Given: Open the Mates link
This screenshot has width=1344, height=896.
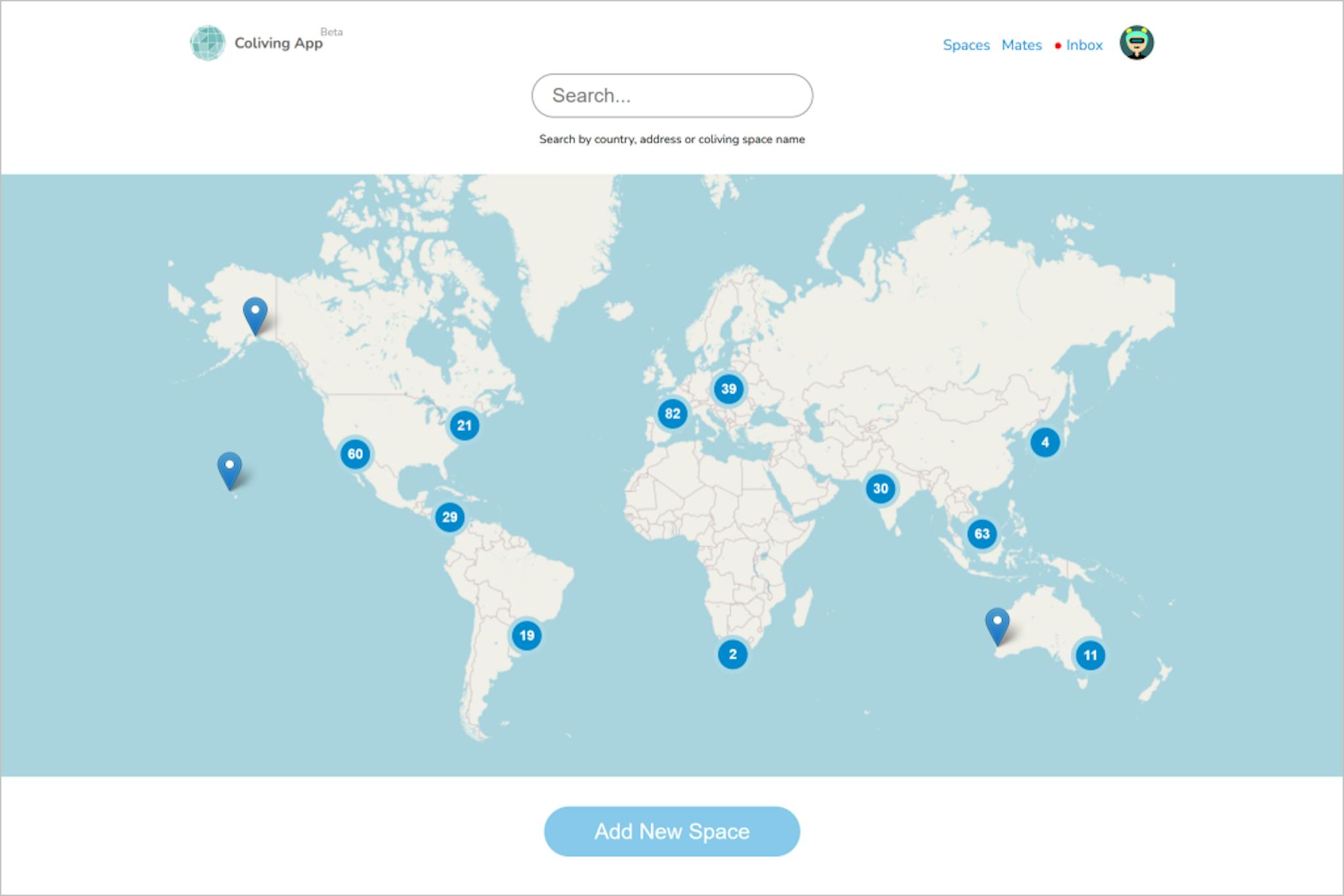Looking at the screenshot, I should [1021, 45].
